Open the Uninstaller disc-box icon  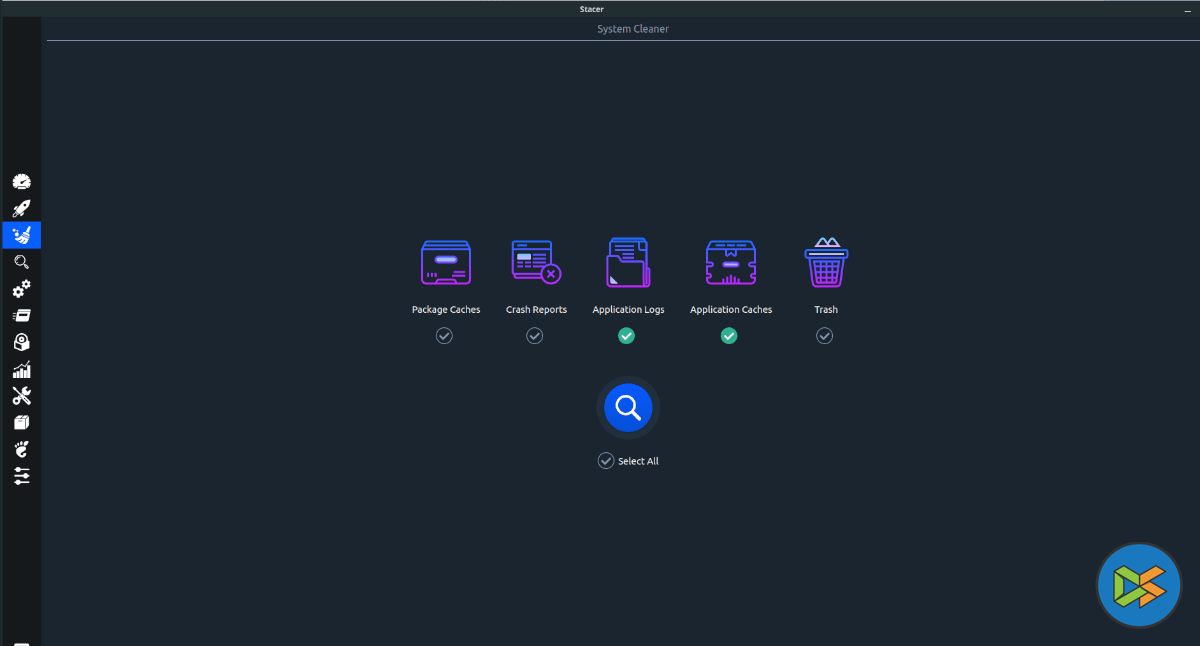tap(21, 342)
